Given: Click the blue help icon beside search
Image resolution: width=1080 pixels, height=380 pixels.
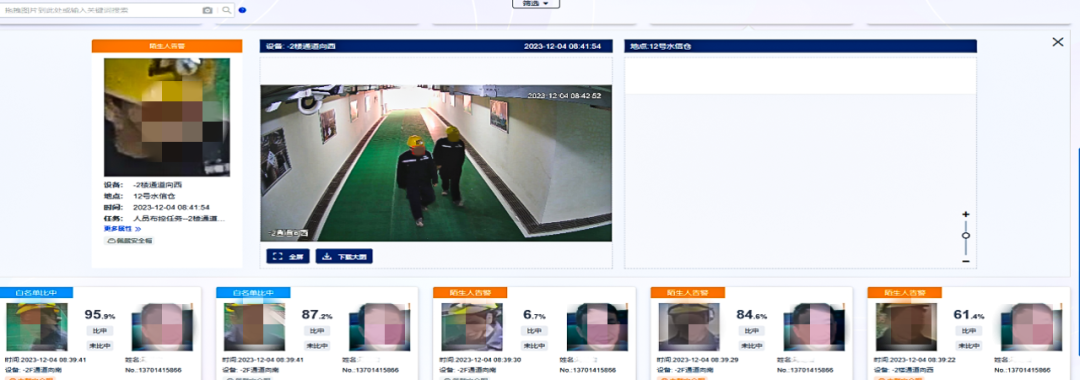Looking at the screenshot, I should pyautogui.click(x=242, y=10).
